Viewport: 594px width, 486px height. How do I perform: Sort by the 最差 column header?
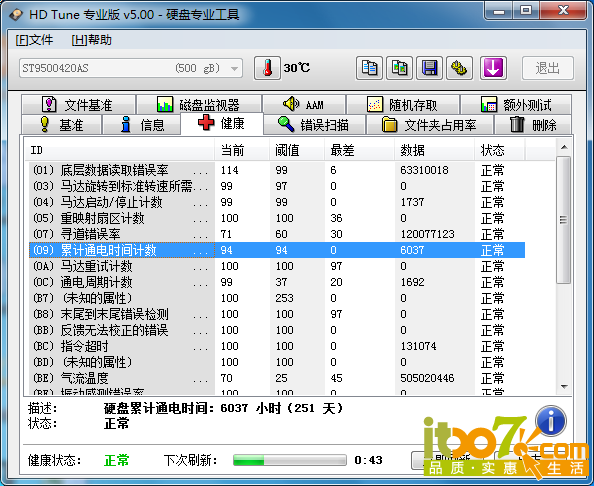[360, 150]
